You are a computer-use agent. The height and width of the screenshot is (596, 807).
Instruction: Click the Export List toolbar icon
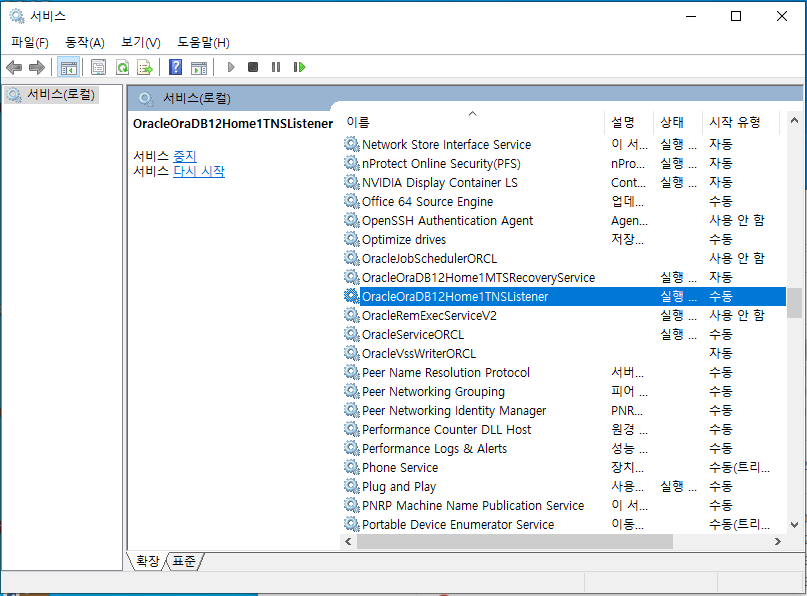click(x=145, y=67)
